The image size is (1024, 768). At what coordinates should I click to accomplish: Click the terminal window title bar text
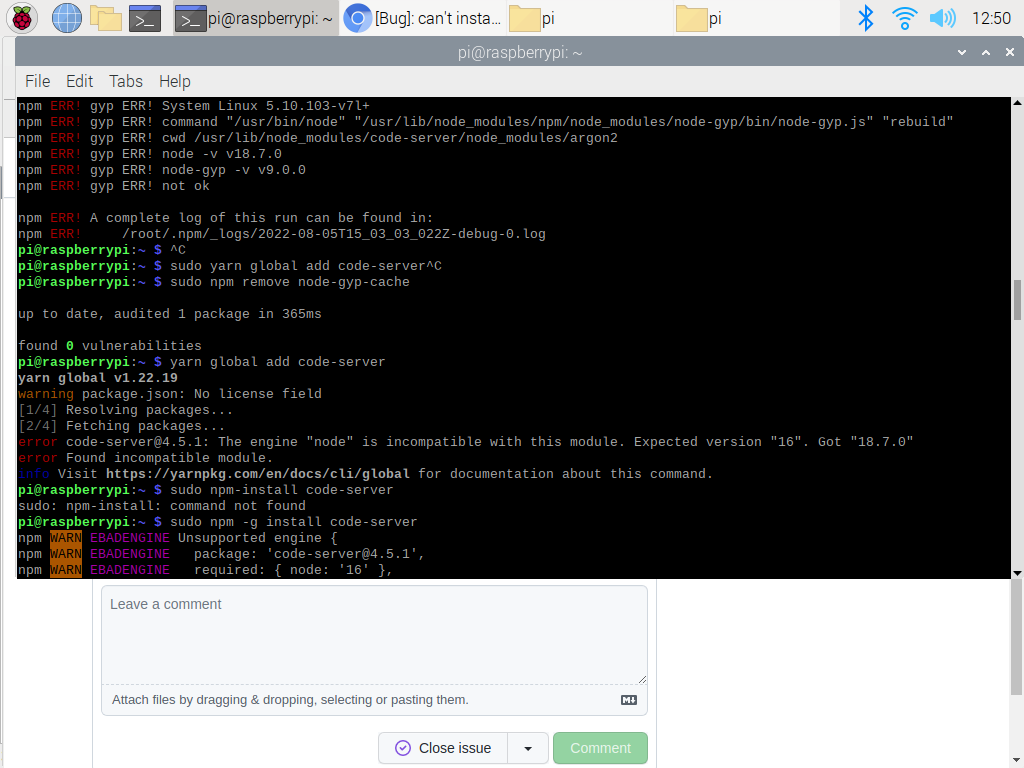click(520, 52)
